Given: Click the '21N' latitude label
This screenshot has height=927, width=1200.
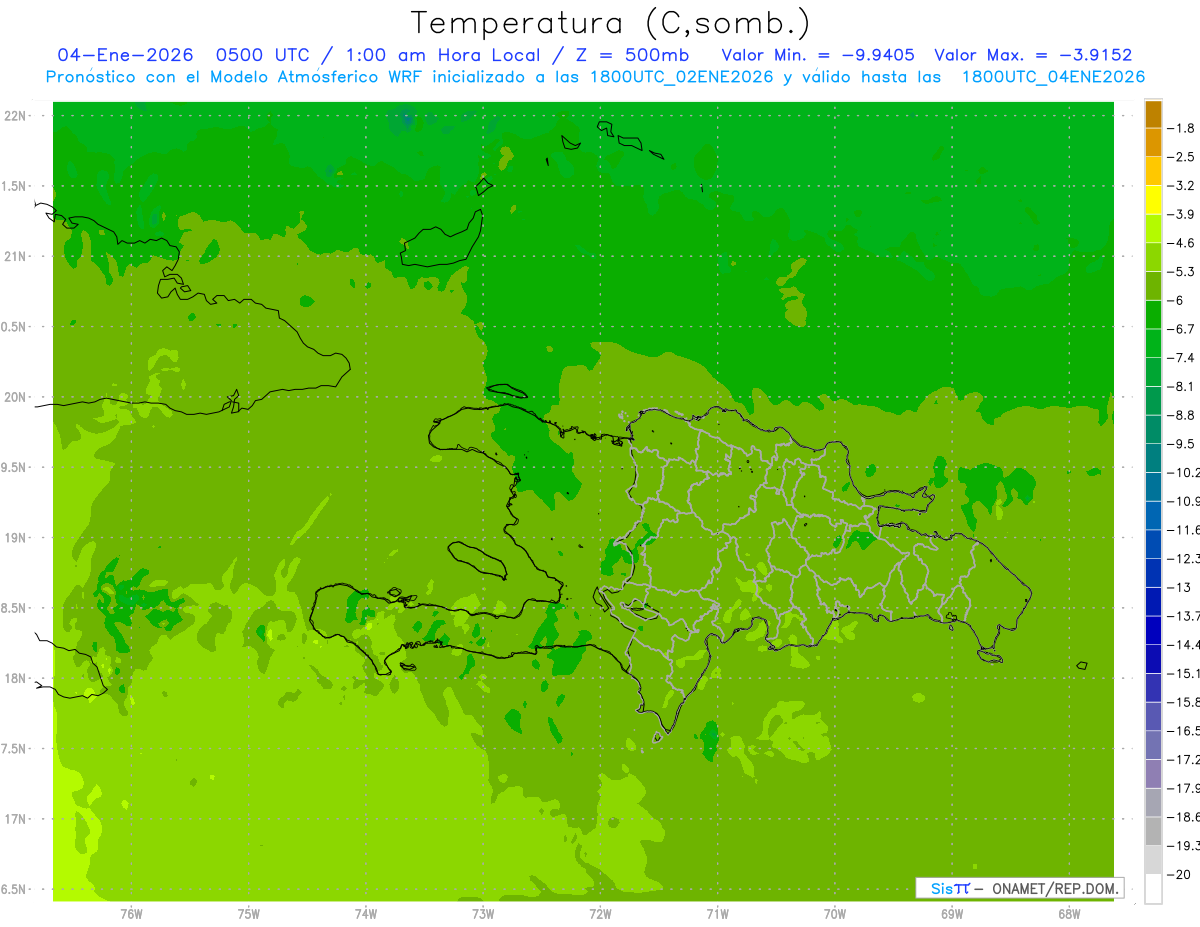Looking at the screenshot, I should [x=14, y=257].
